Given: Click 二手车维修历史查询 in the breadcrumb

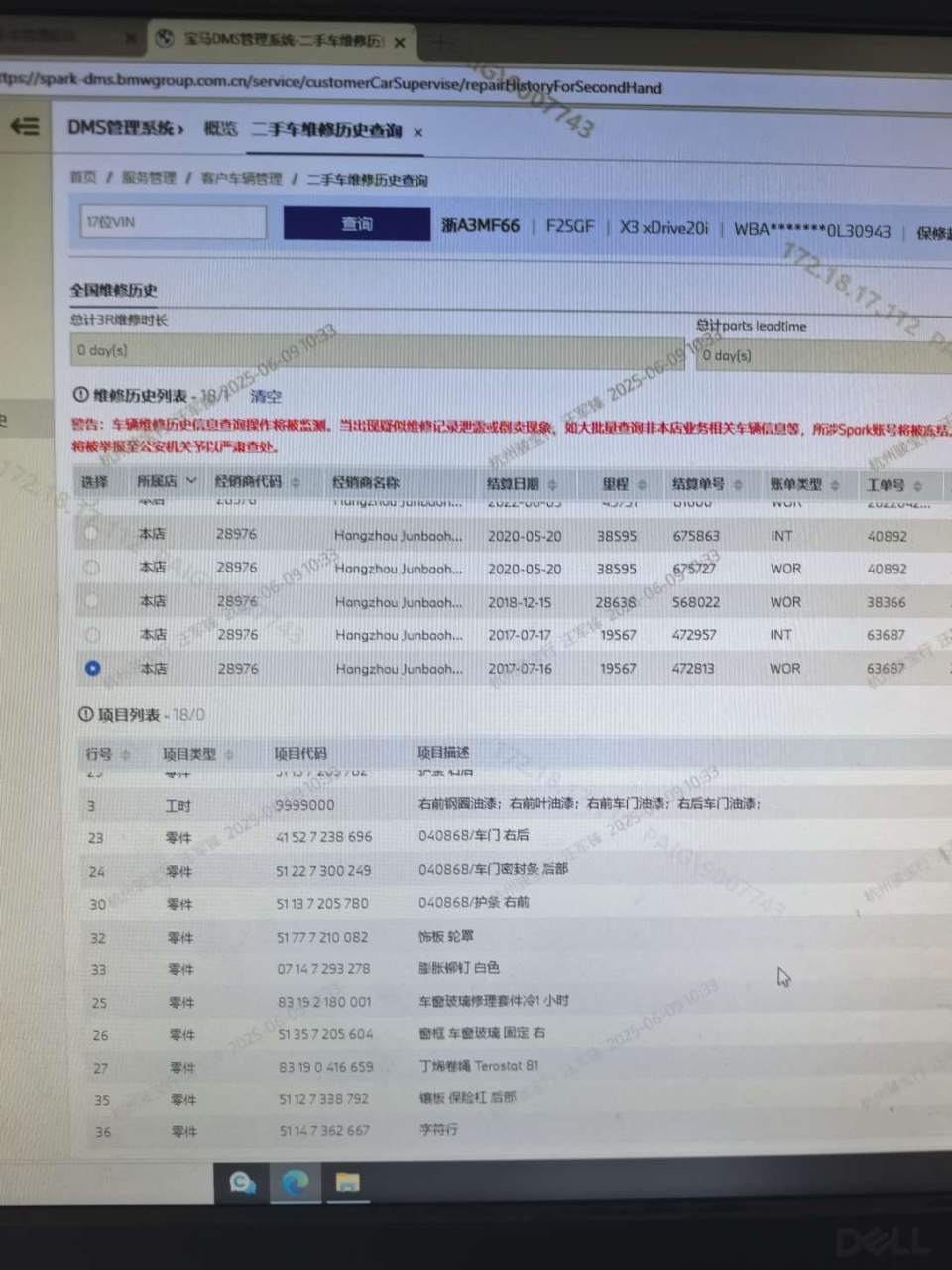Looking at the screenshot, I should [367, 180].
